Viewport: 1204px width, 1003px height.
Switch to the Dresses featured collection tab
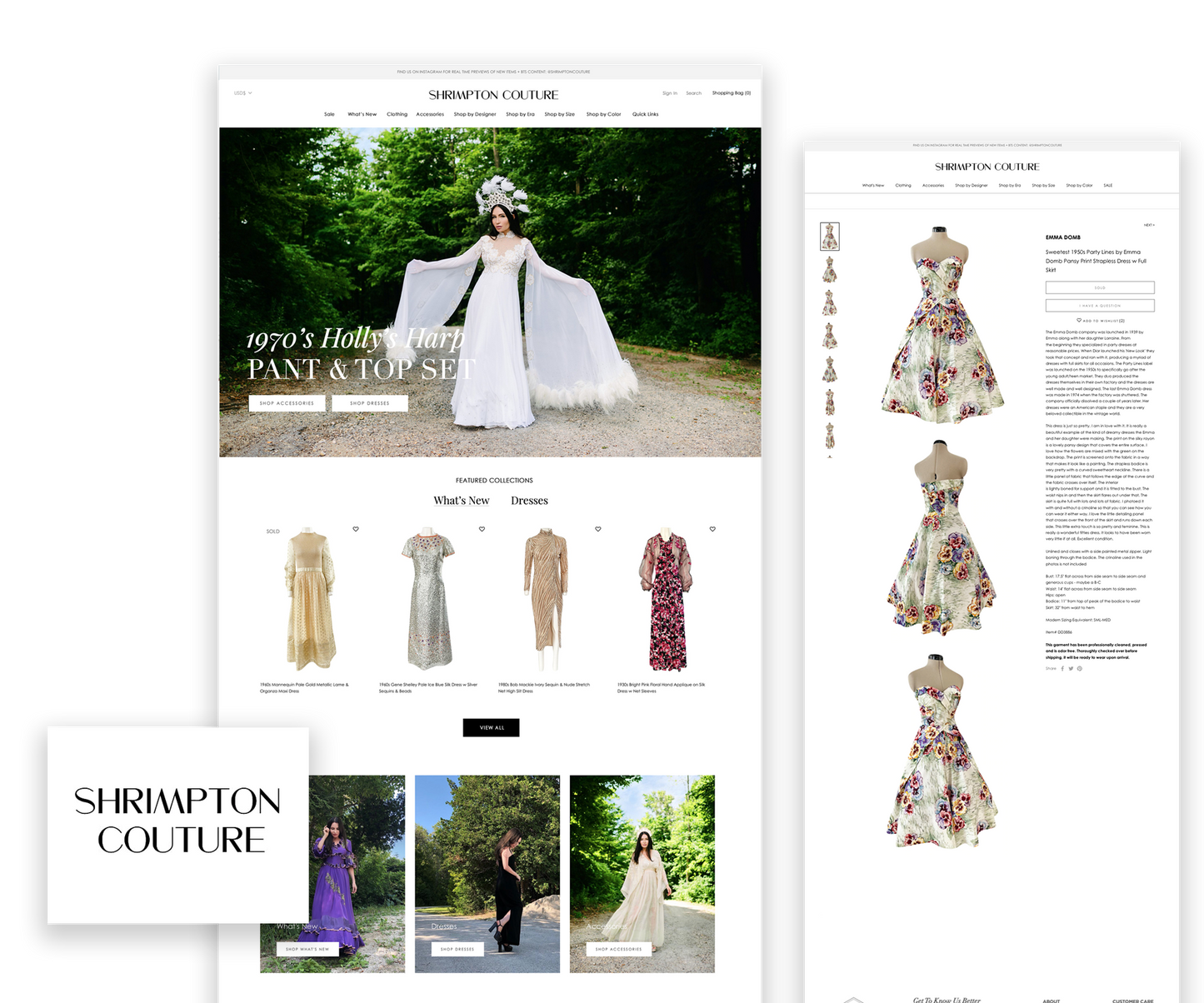pyautogui.click(x=529, y=501)
